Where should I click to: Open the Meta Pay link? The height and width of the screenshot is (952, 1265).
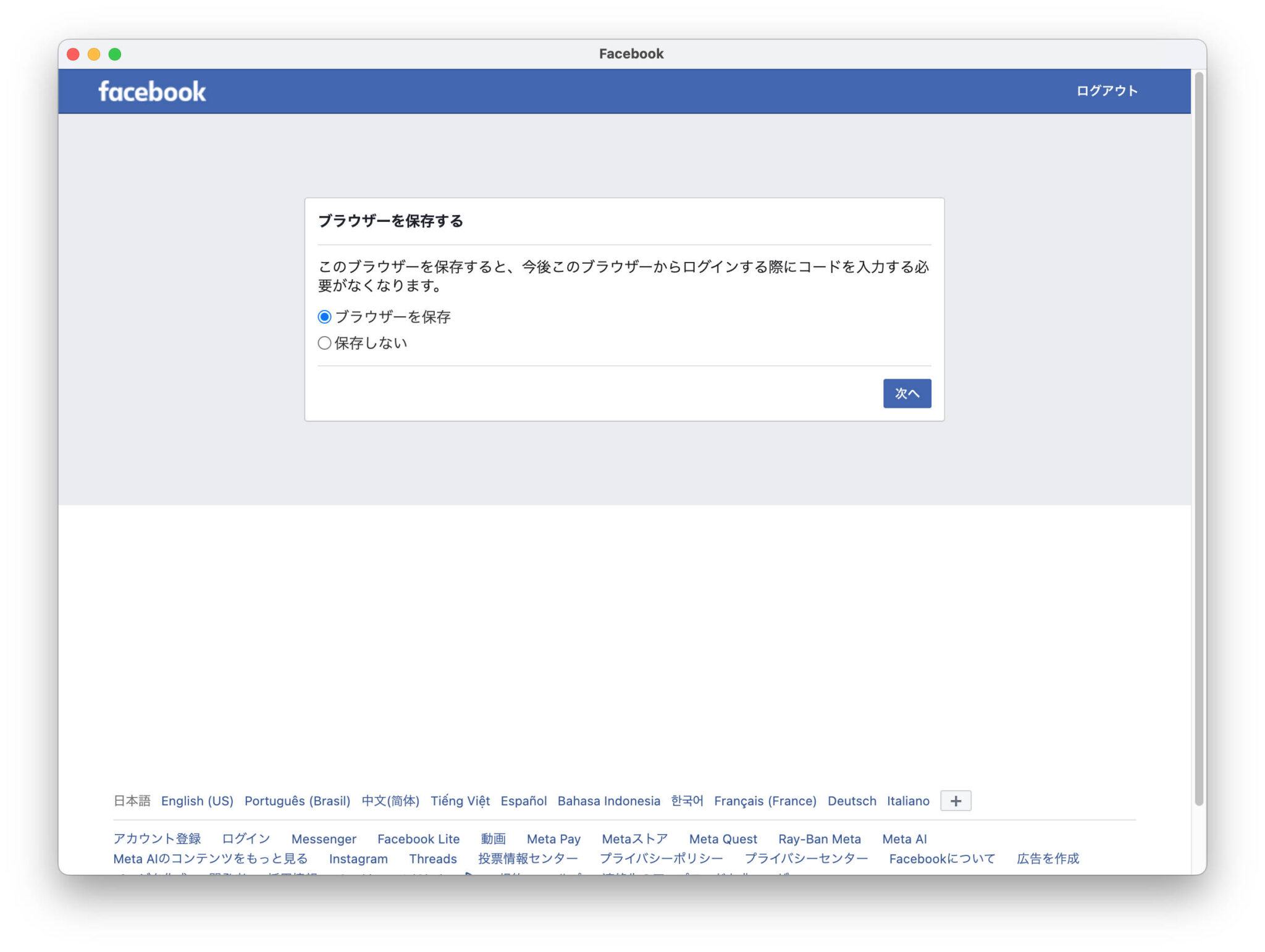[x=553, y=839]
